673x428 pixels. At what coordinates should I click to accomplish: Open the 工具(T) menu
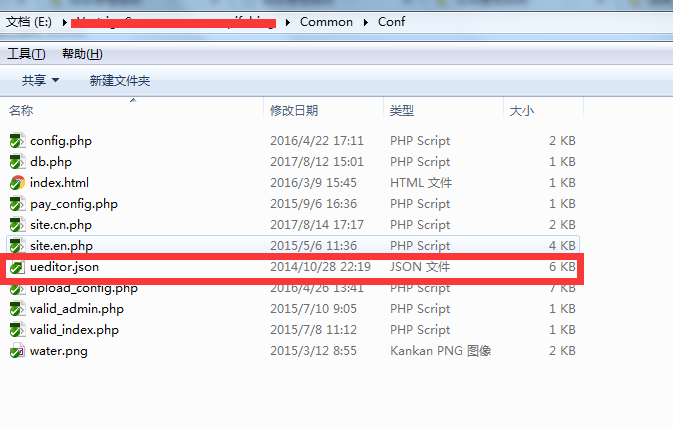(x=26, y=53)
